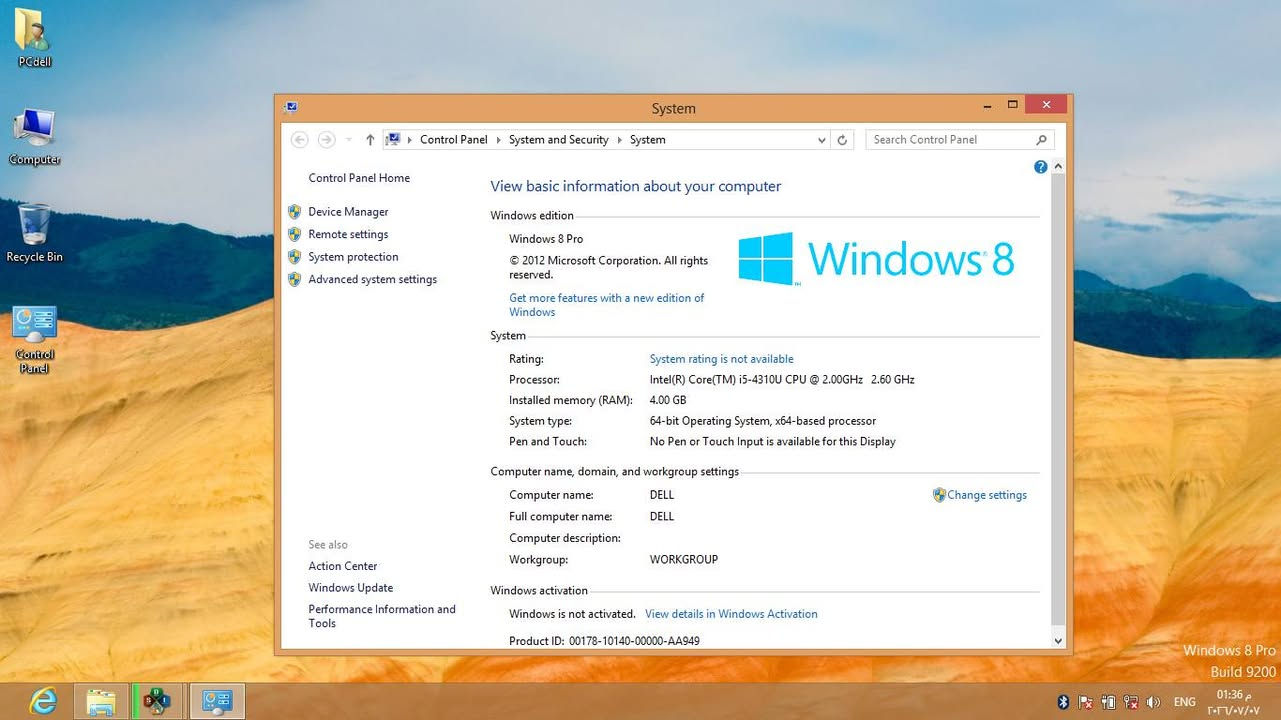Click System breadcrumb segment

point(647,140)
